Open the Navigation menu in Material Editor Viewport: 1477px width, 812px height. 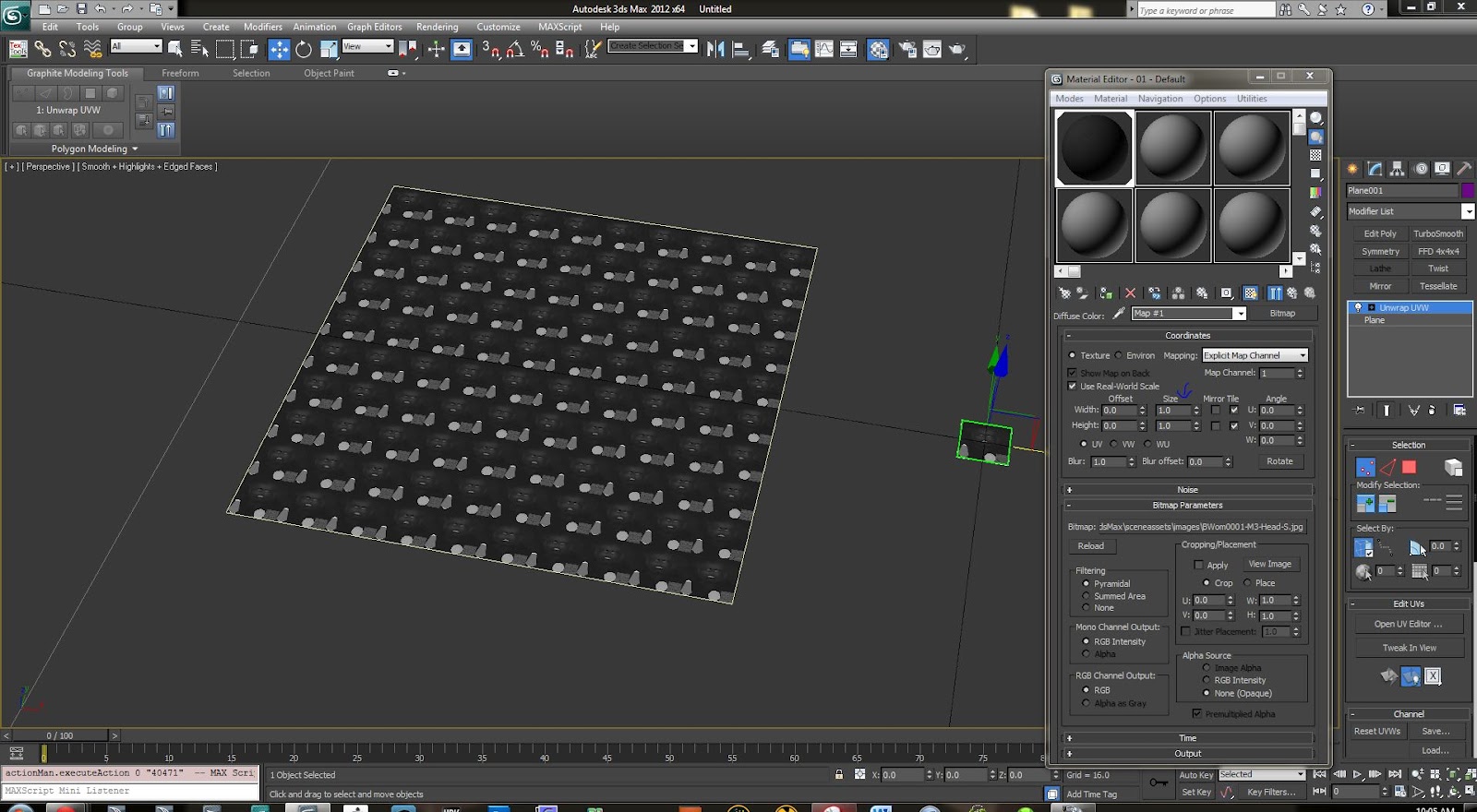(1159, 99)
